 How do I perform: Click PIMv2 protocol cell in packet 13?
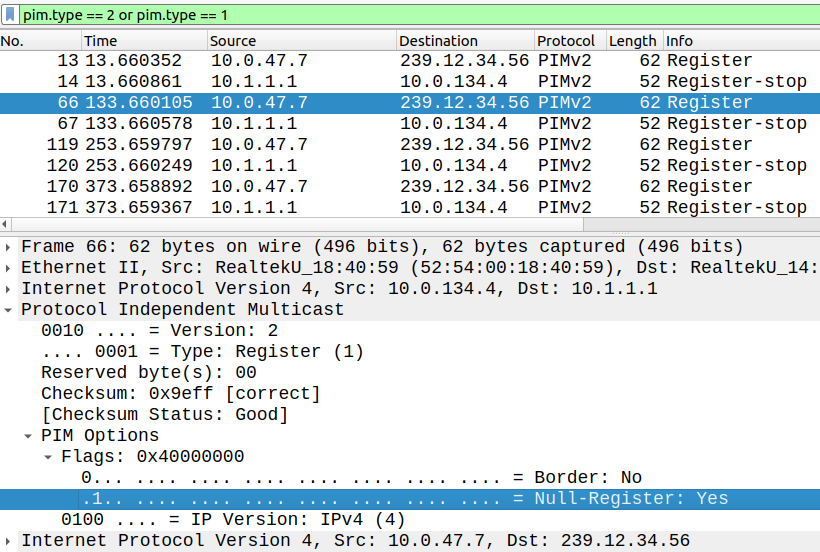click(565, 61)
